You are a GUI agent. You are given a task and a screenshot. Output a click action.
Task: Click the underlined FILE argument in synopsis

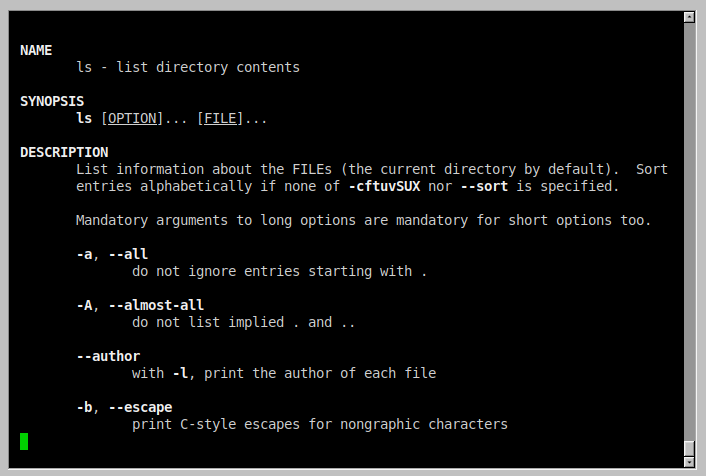pyautogui.click(x=220, y=118)
